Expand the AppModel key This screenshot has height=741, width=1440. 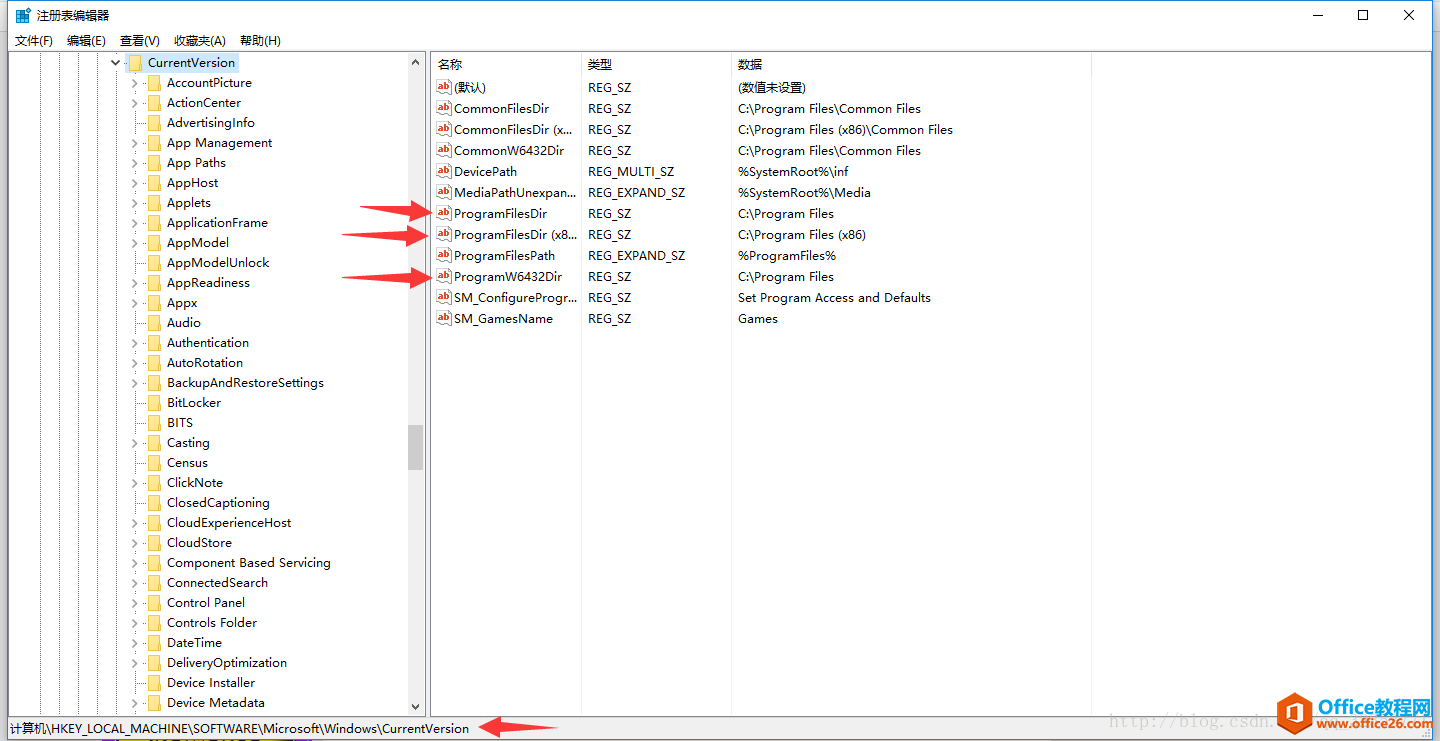point(135,243)
